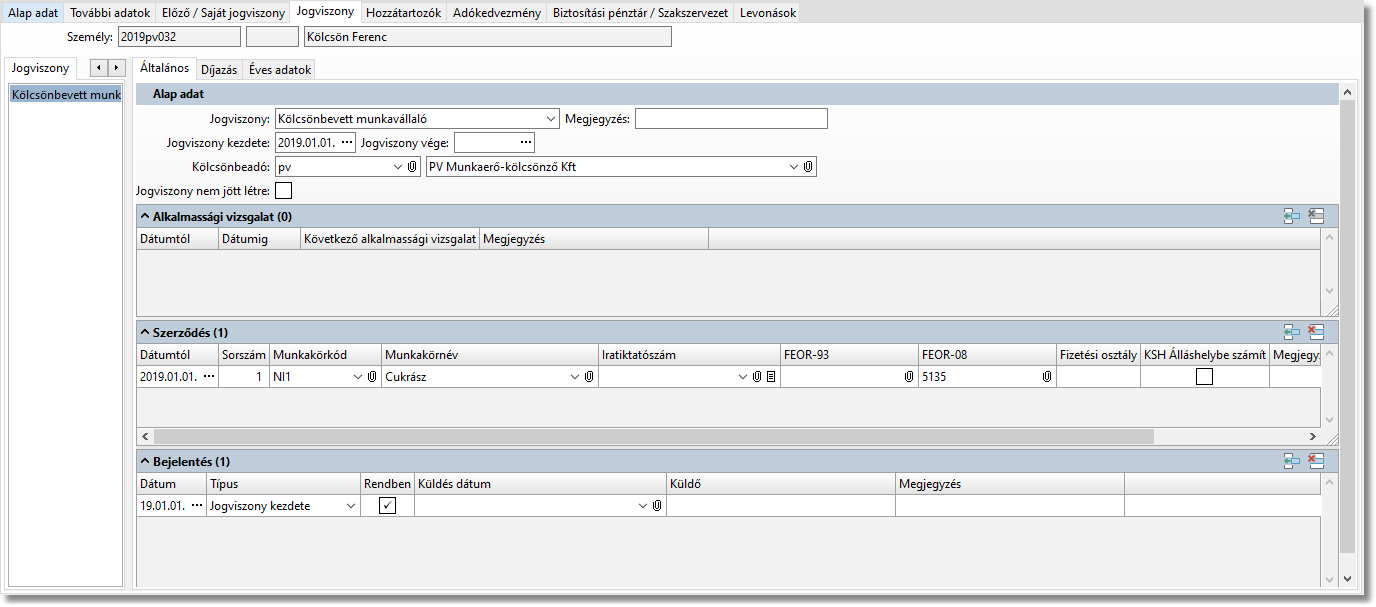This screenshot has width=1376, height=607.
Task: Click paperclip icon in FEOR-93 cell
Action: coord(909,377)
